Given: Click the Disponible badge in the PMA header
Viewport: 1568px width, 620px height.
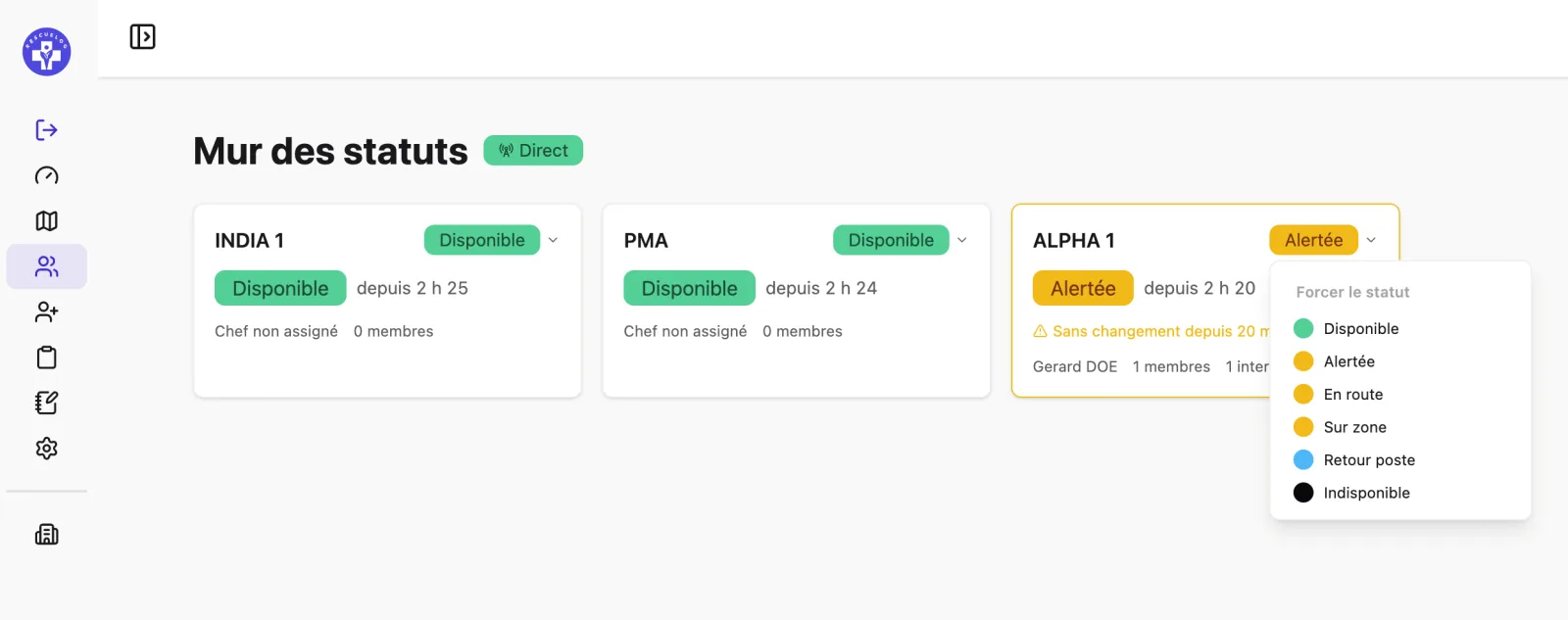Looking at the screenshot, I should [x=891, y=240].
